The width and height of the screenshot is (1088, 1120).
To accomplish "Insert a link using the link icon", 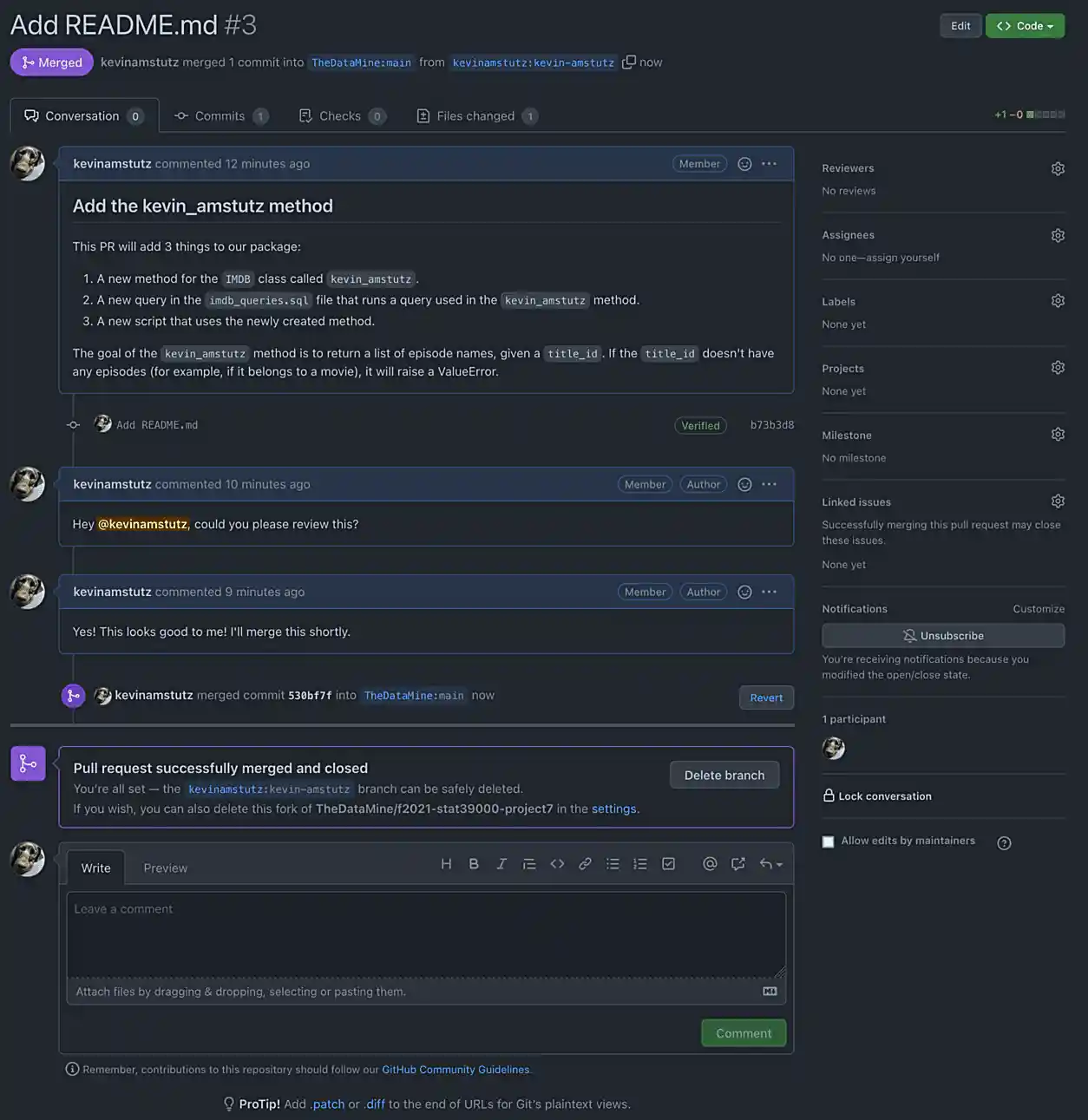I will [x=585, y=864].
